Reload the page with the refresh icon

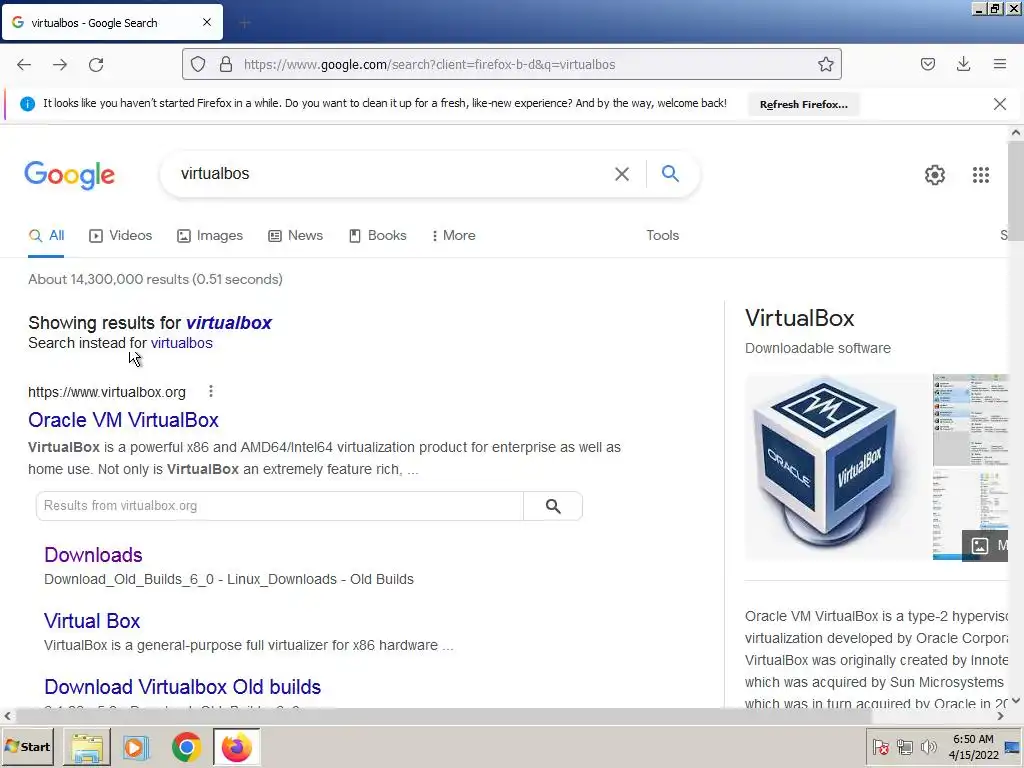pos(96,65)
